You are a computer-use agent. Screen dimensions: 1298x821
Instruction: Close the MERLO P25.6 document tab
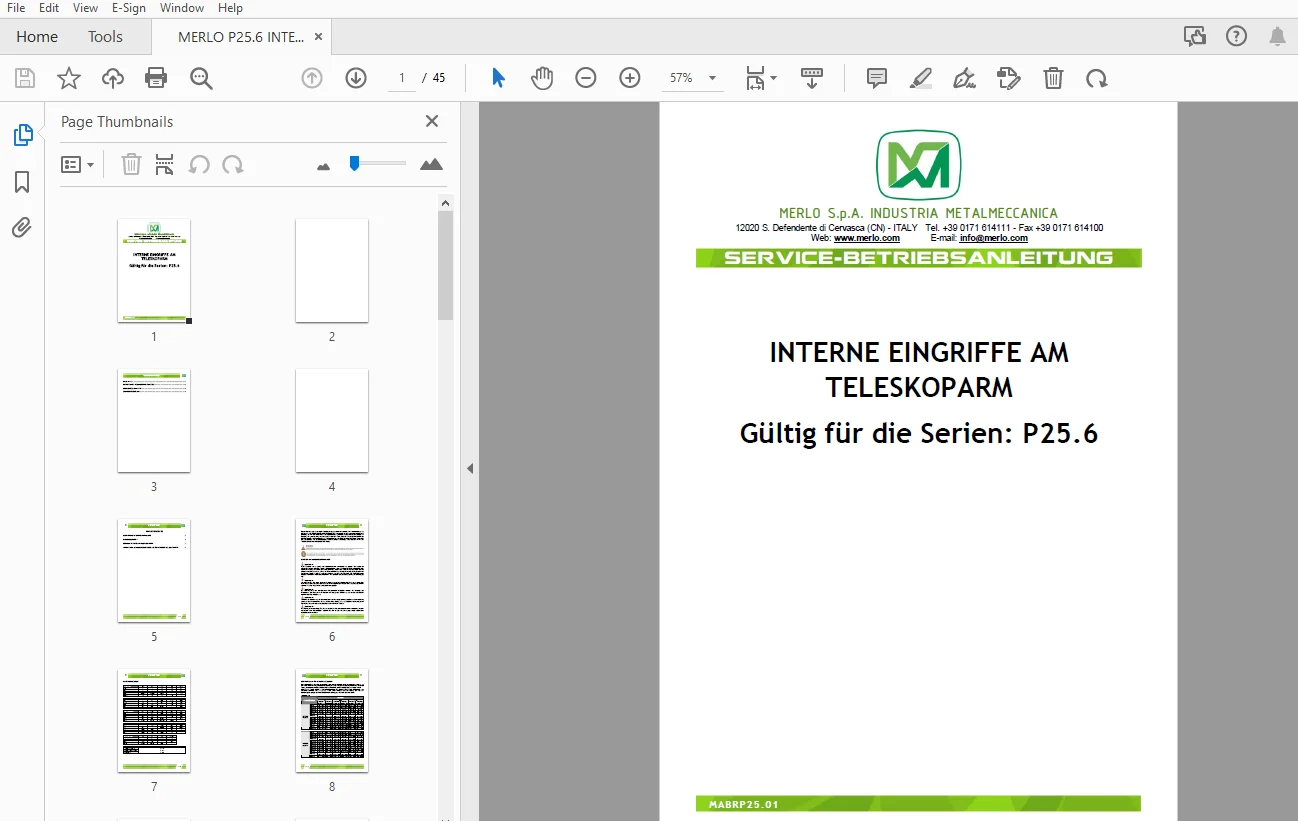(x=318, y=36)
